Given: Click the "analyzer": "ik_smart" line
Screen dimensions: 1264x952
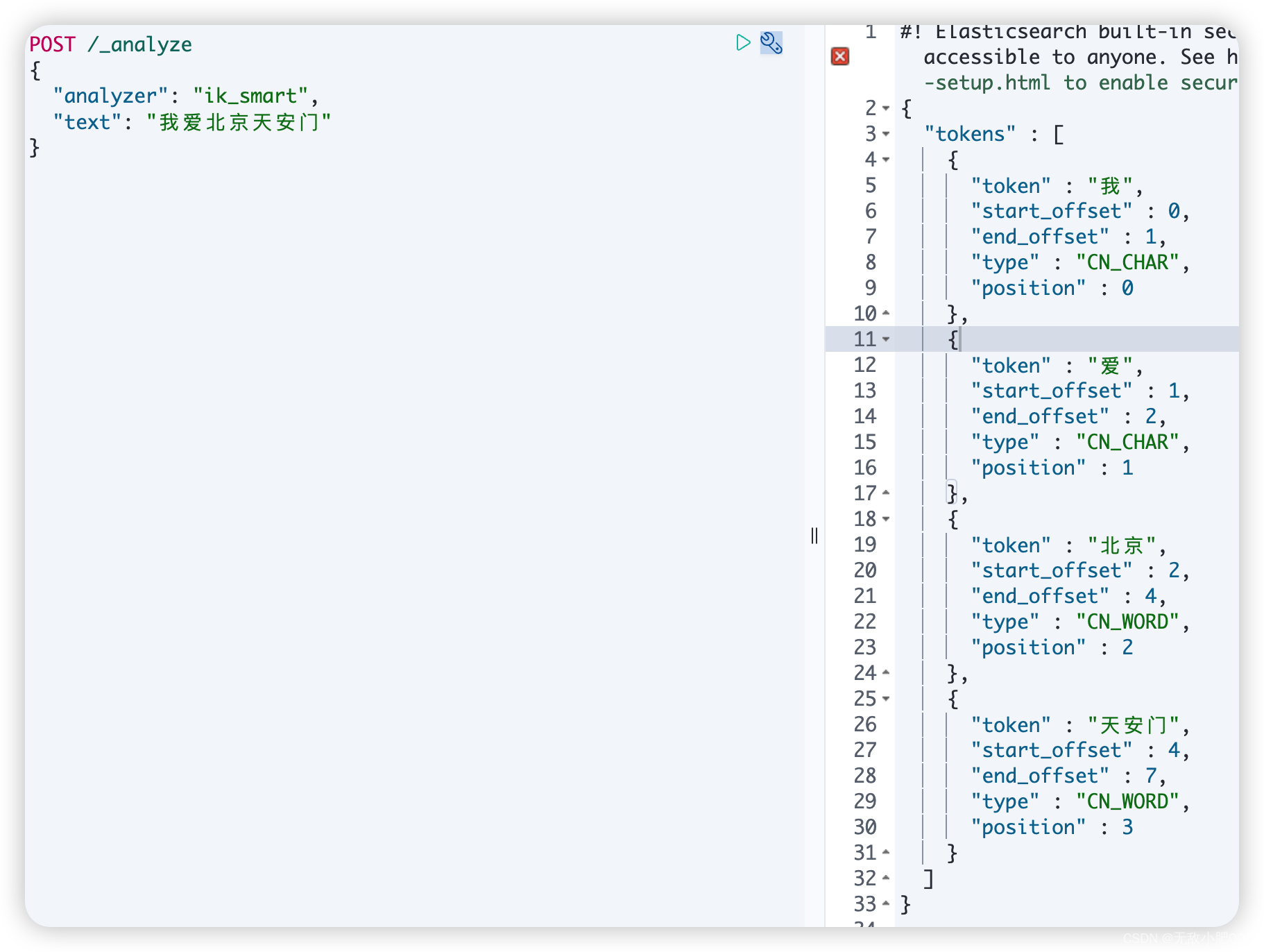Looking at the screenshot, I should tap(186, 96).
